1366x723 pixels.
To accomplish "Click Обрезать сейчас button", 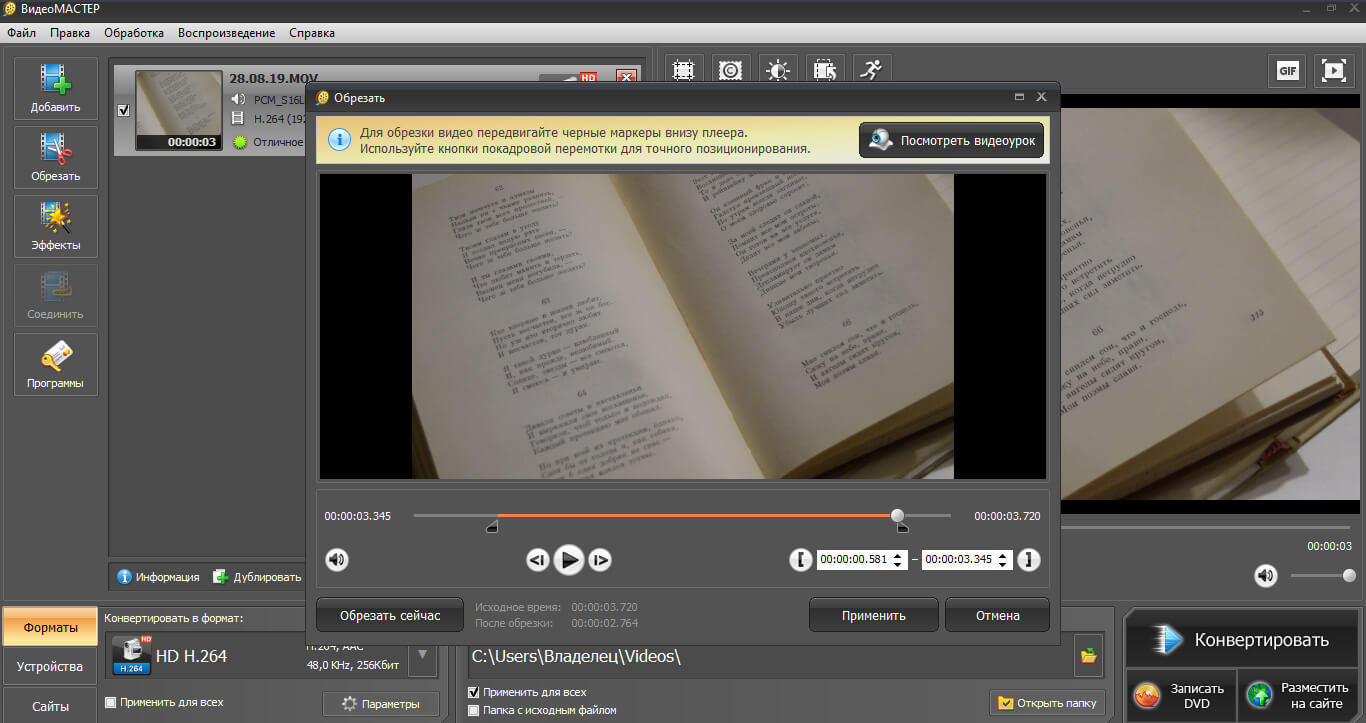I will pos(390,615).
